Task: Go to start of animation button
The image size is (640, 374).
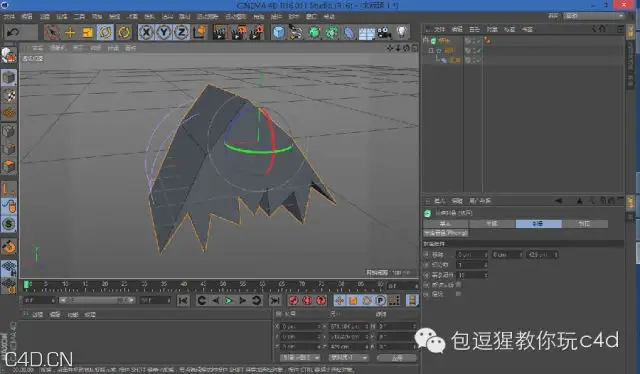Action: pos(183,301)
